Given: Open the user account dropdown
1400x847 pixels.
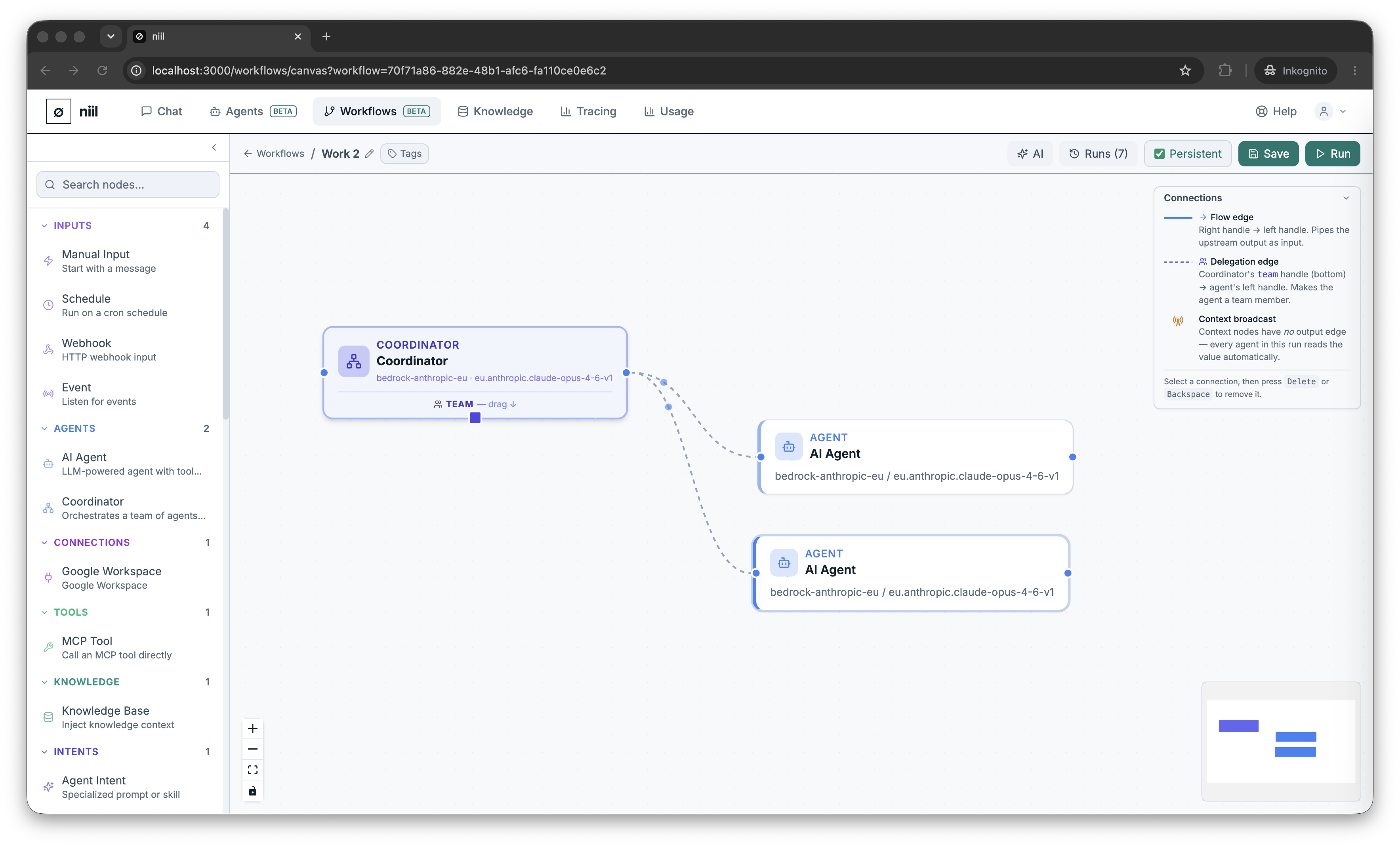Looking at the screenshot, I should point(1331,111).
